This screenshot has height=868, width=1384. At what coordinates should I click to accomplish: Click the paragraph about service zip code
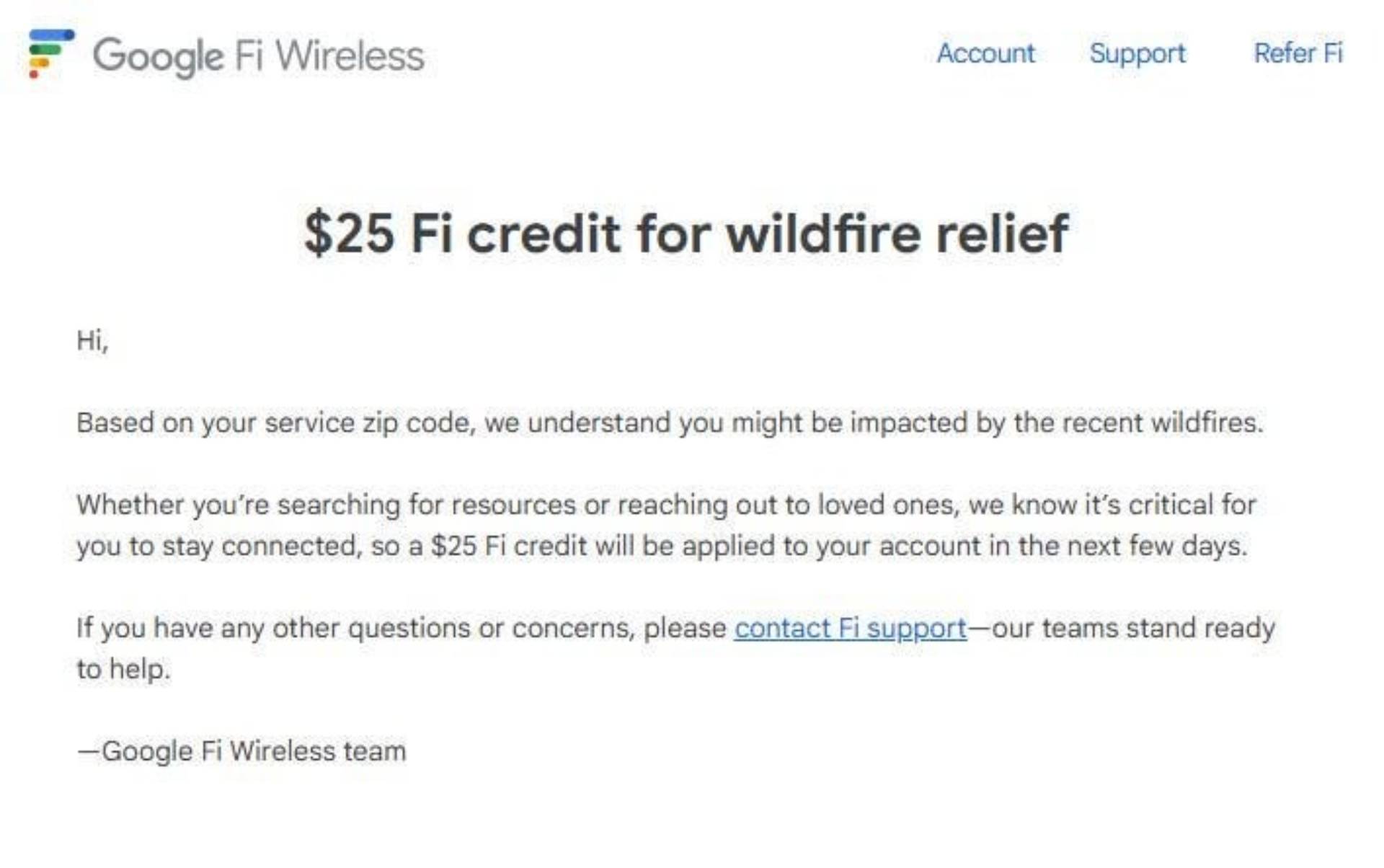669,422
